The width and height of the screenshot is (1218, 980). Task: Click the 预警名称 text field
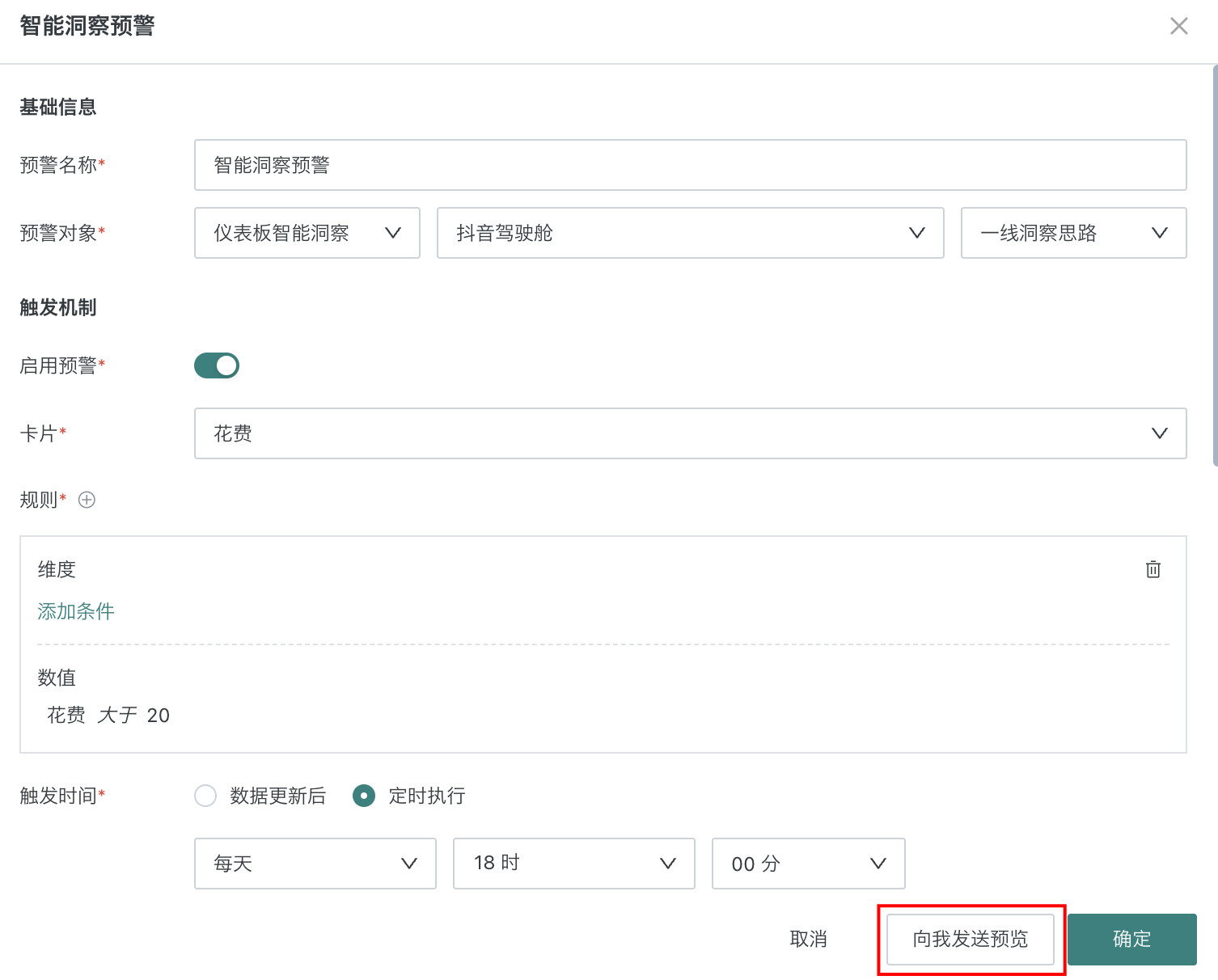pyautogui.click(x=690, y=165)
